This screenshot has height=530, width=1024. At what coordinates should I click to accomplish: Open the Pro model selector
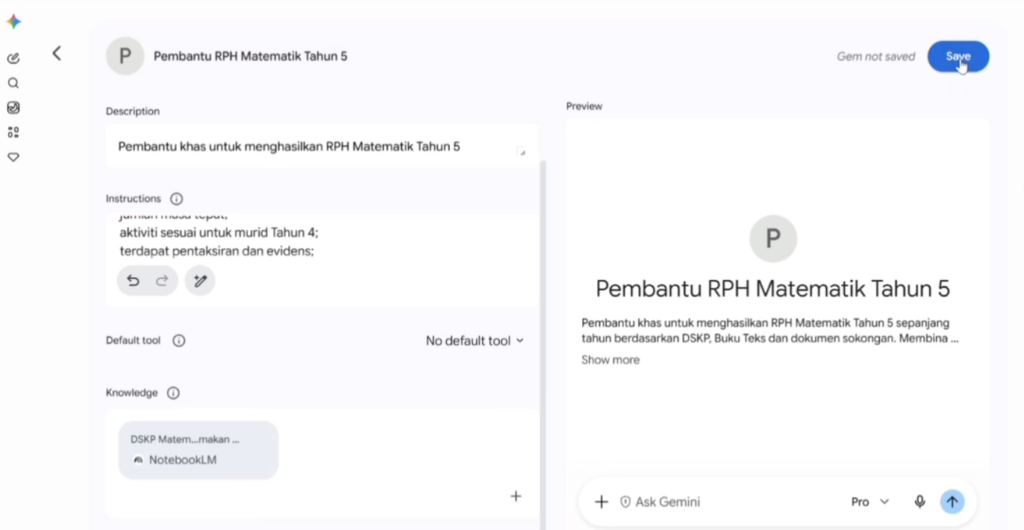click(870, 502)
